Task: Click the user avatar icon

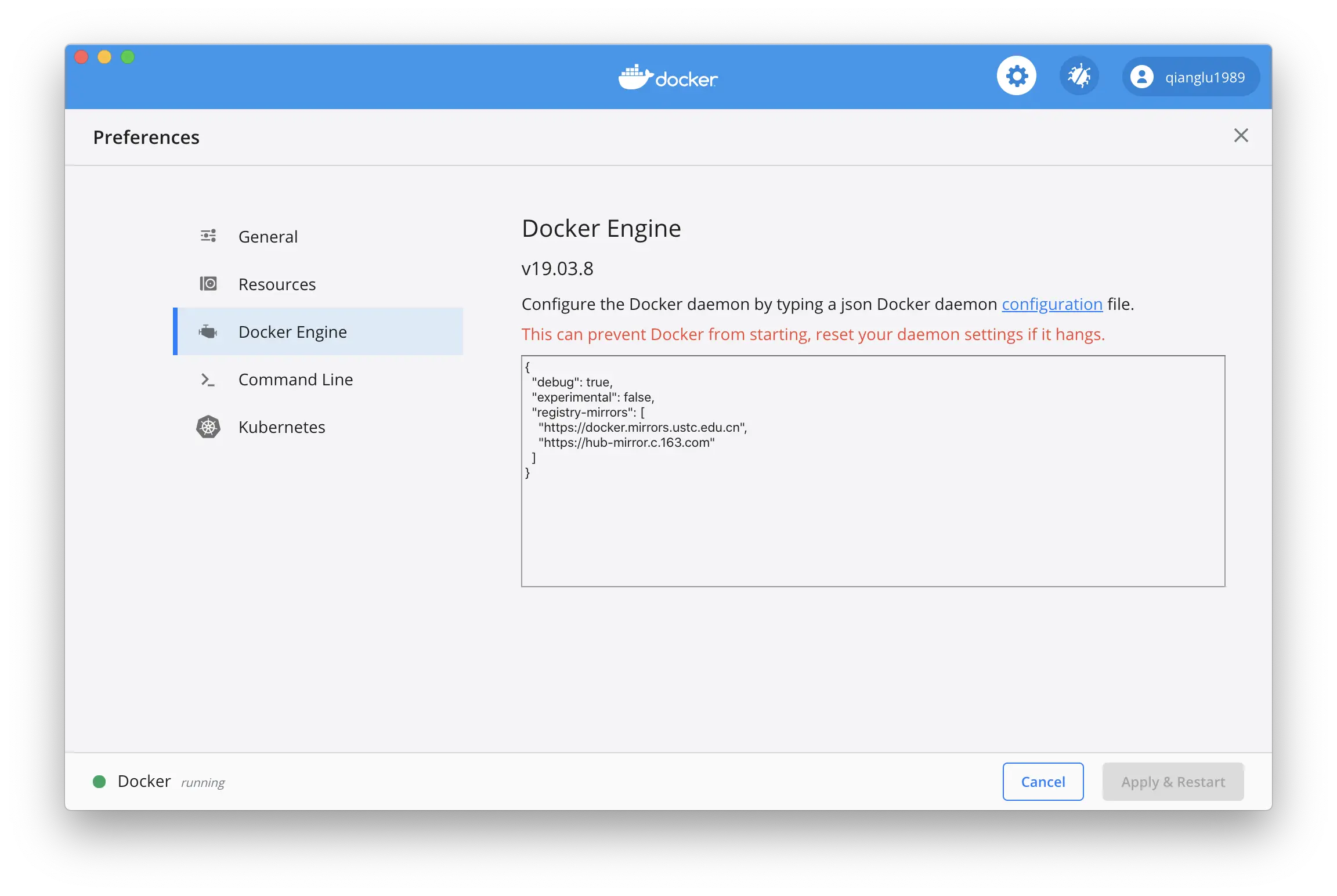Action: pos(1141,77)
